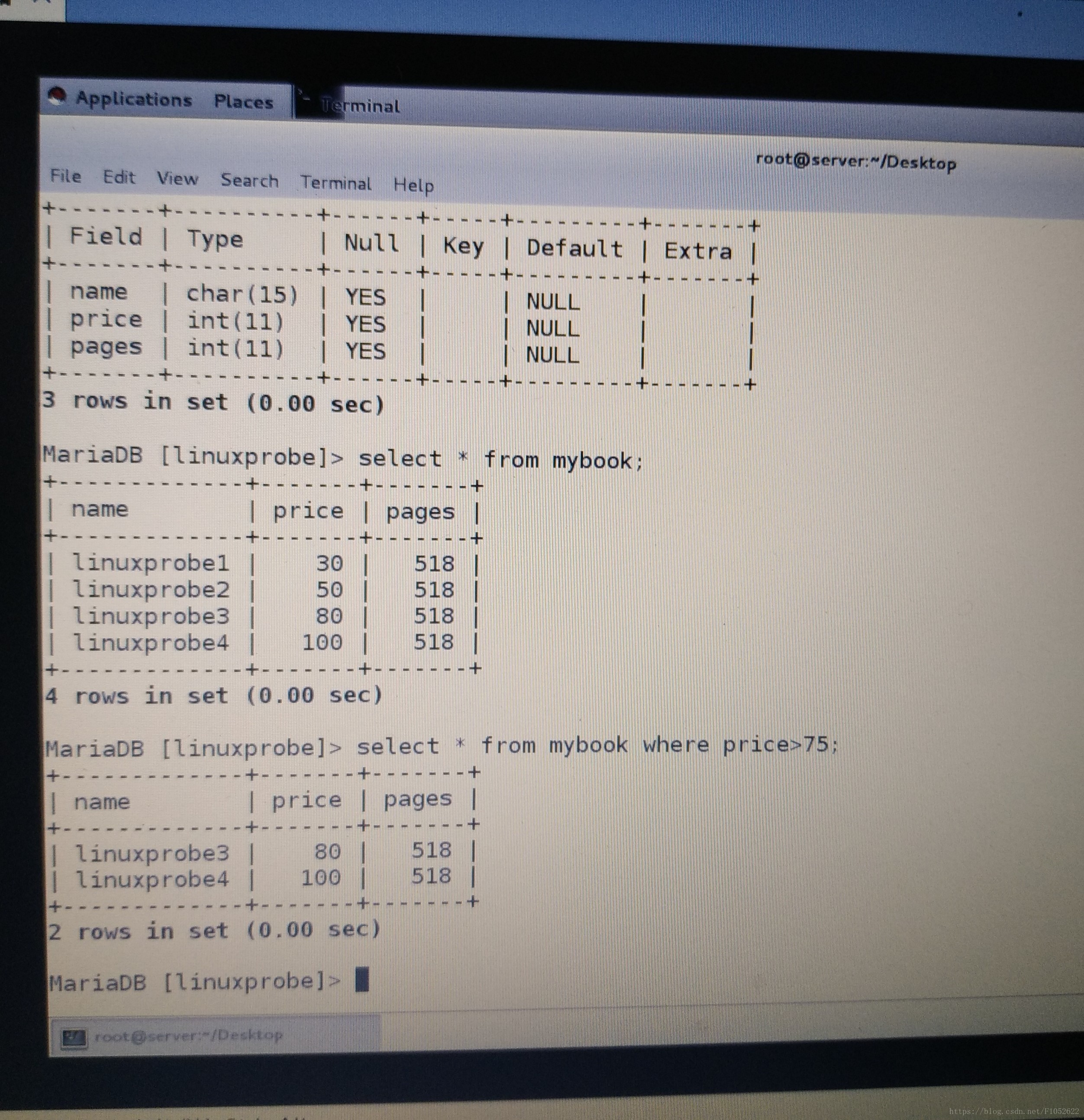The image size is (1084, 1120).
Task: Open the Edit menu
Action: (x=119, y=177)
